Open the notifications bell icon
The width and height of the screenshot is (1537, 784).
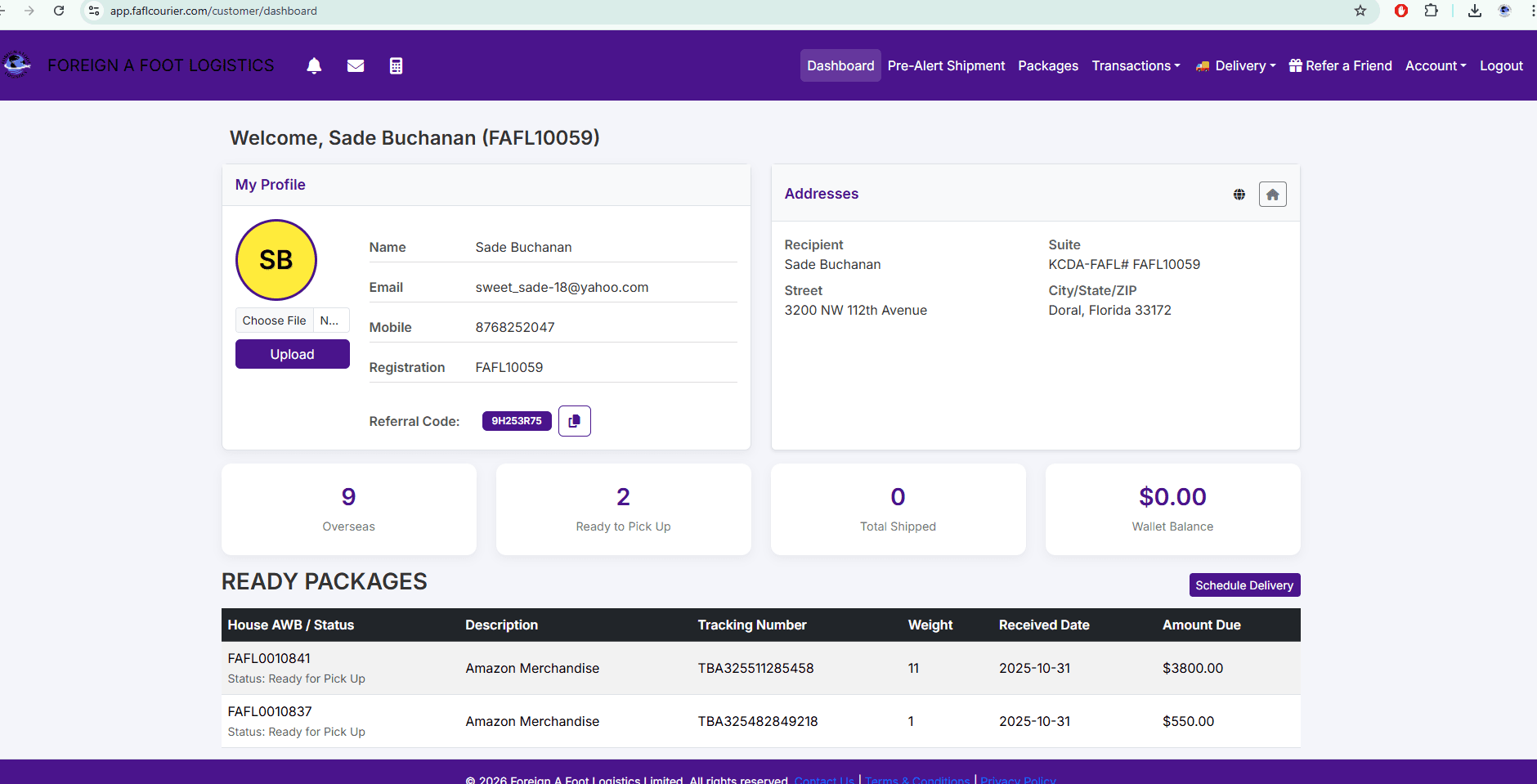coord(314,65)
